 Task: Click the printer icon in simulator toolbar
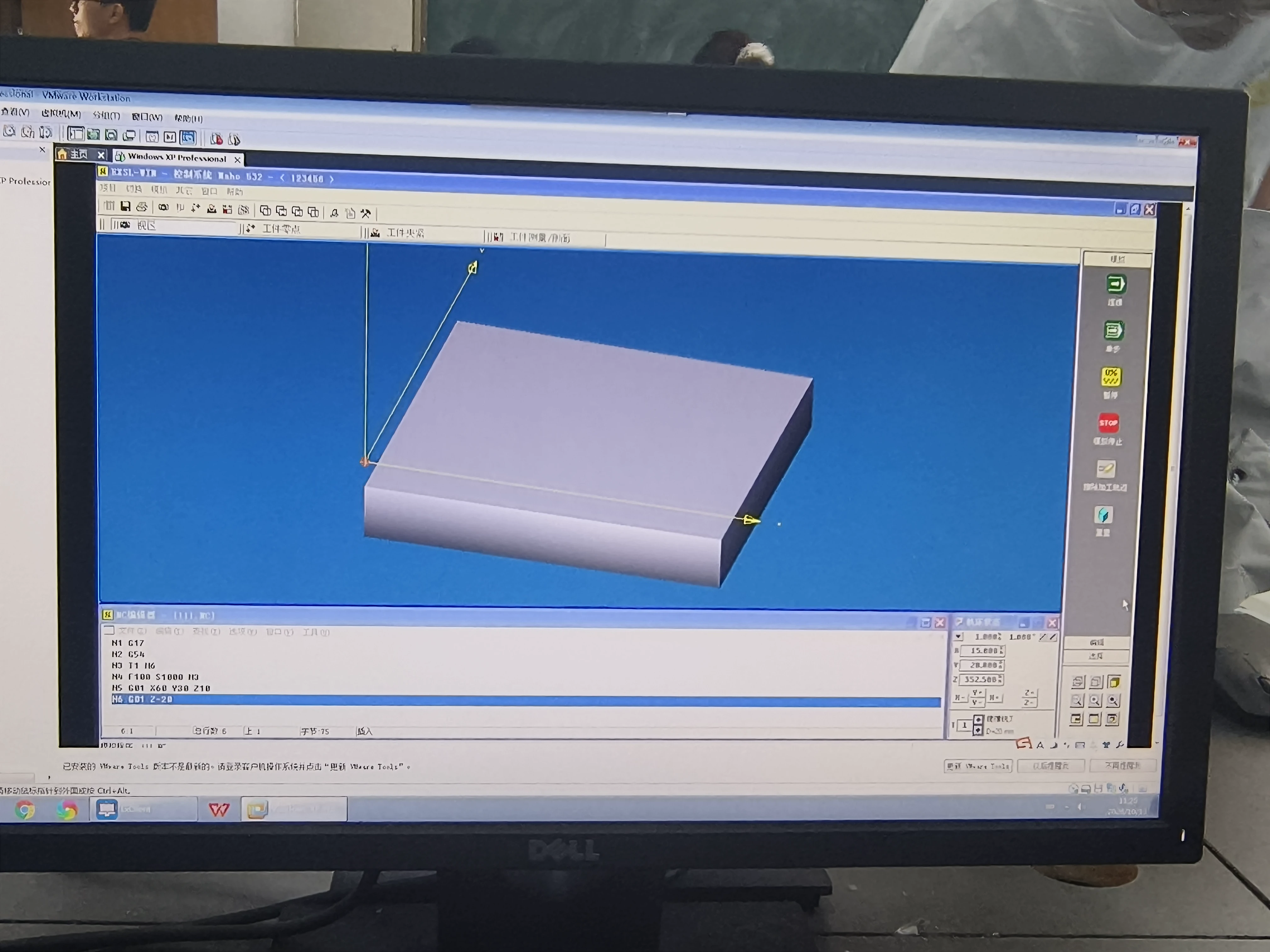click(x=141, y=207)
